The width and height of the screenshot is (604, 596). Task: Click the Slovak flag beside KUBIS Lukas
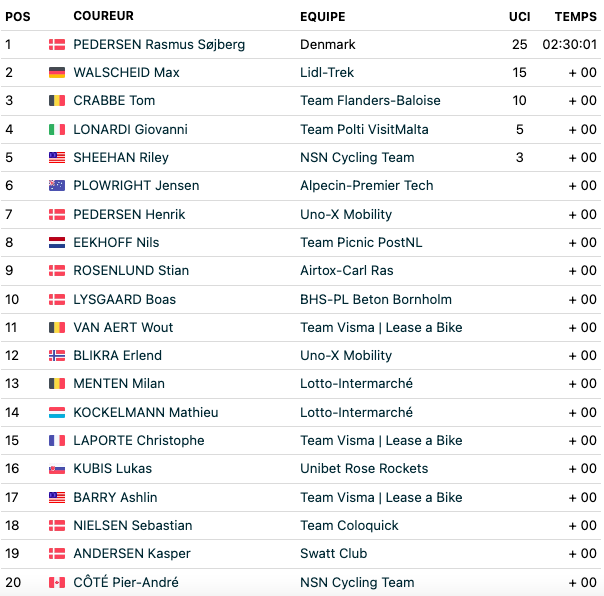coord(57,469)
